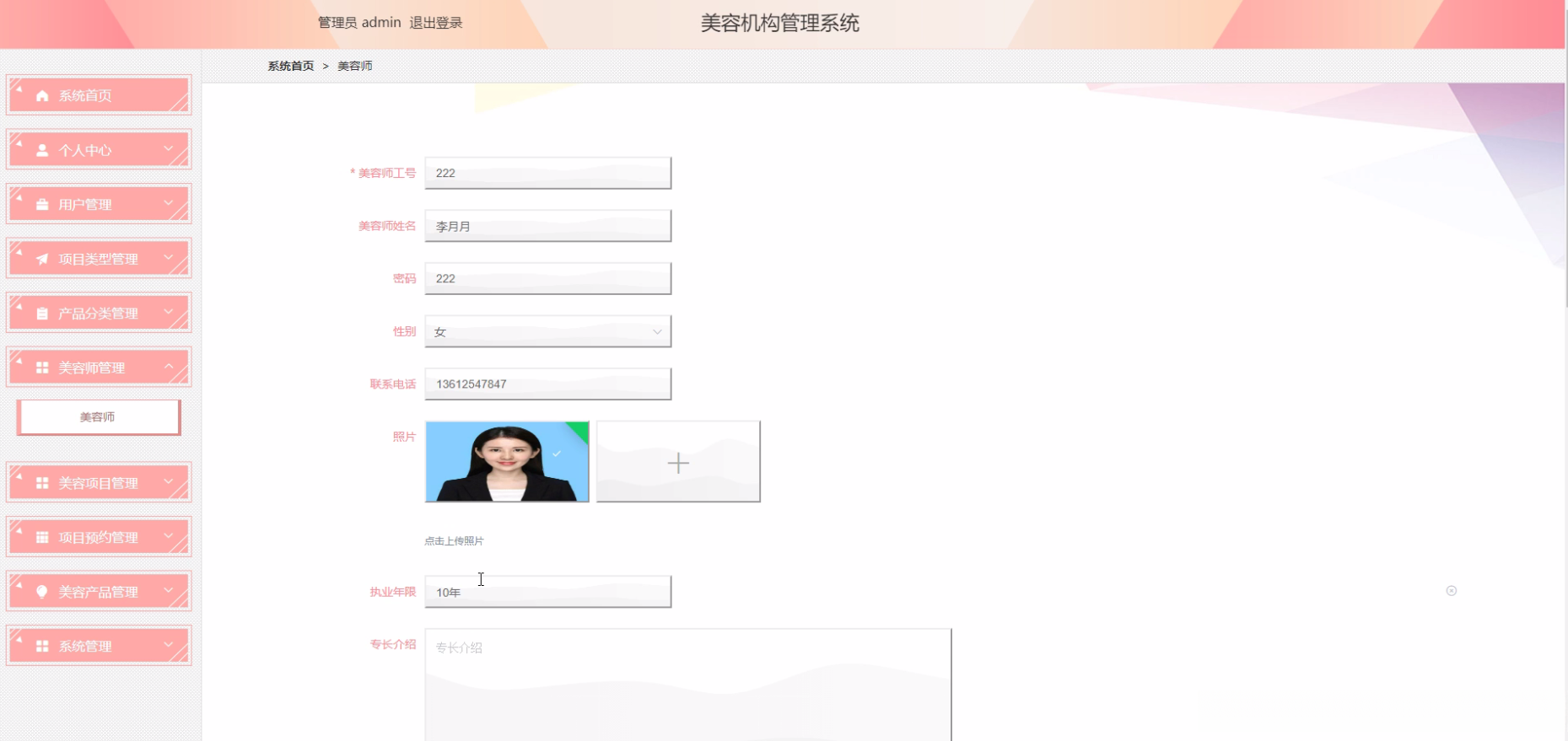This screenshot has width=1568, height=741.
Task: Click the uploaded photo thumbnail
Action: click(507, 462)
